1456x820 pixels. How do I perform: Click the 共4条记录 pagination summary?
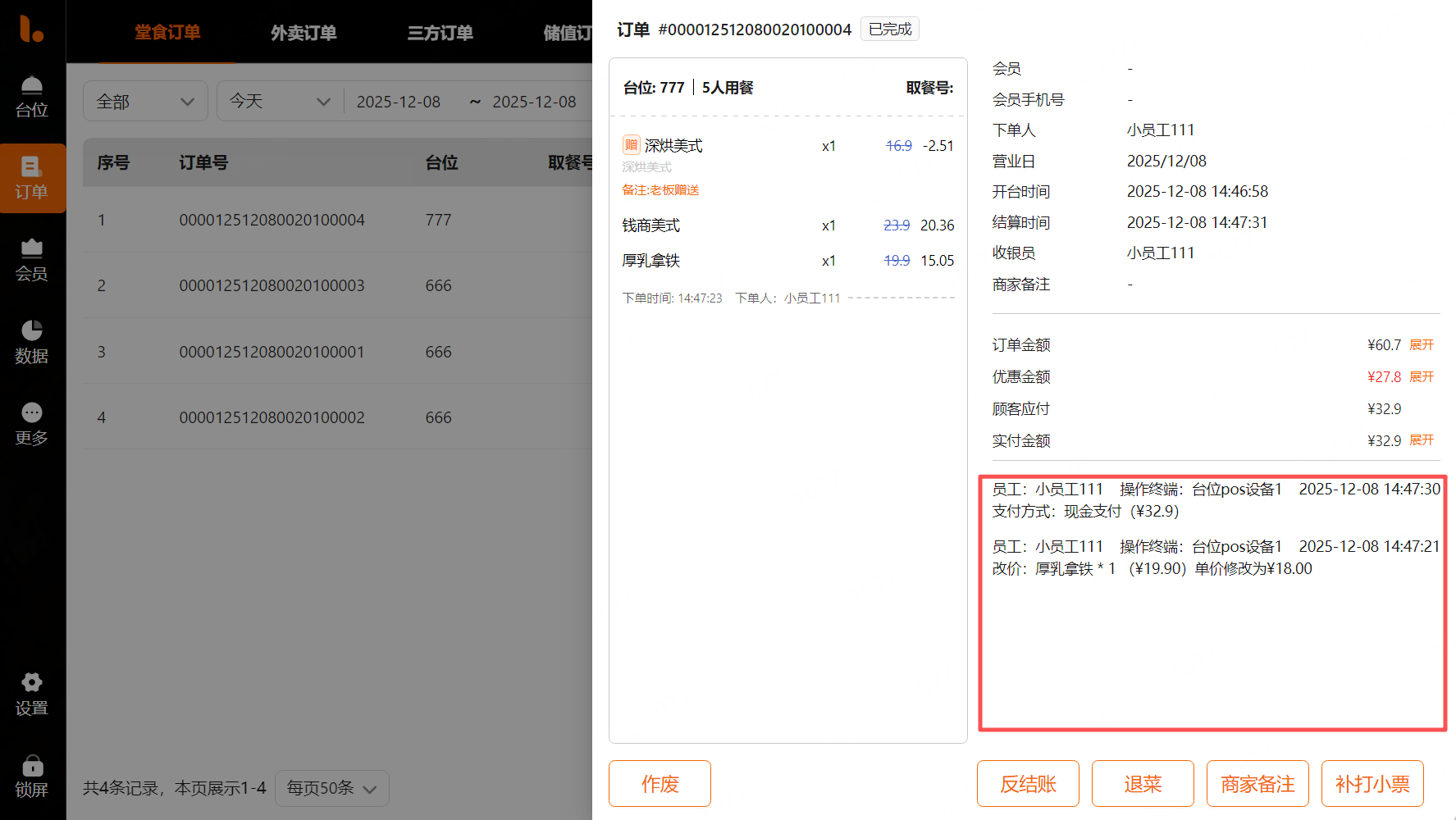[x=175, y=788]
